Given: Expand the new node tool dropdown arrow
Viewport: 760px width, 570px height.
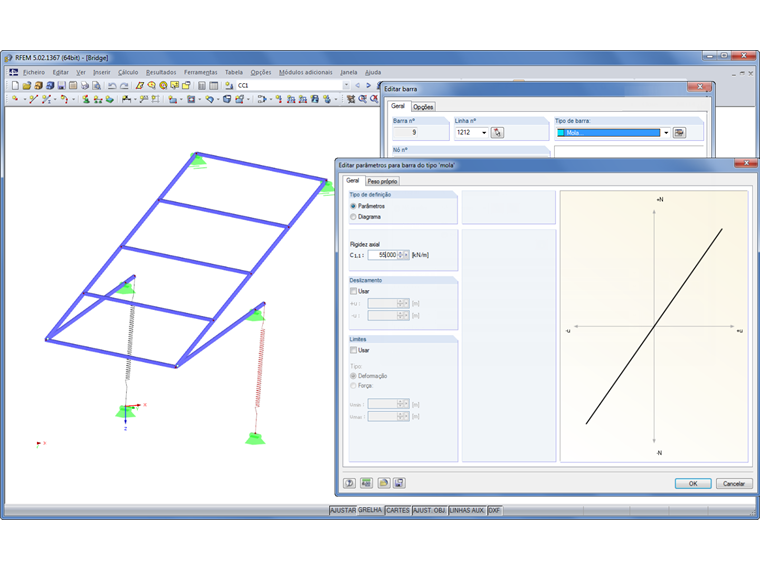Looking at the screenshot, I should pos(24,99).
